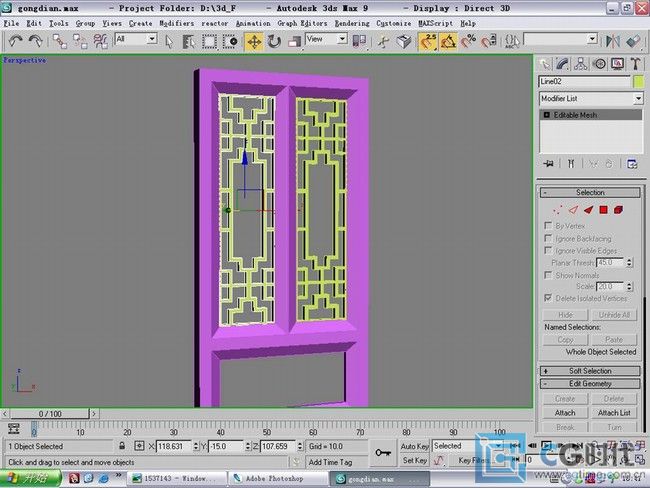This screenshot has width=650, height=488.
Task: Select the Select and Link tool
Action: (60, 41)
